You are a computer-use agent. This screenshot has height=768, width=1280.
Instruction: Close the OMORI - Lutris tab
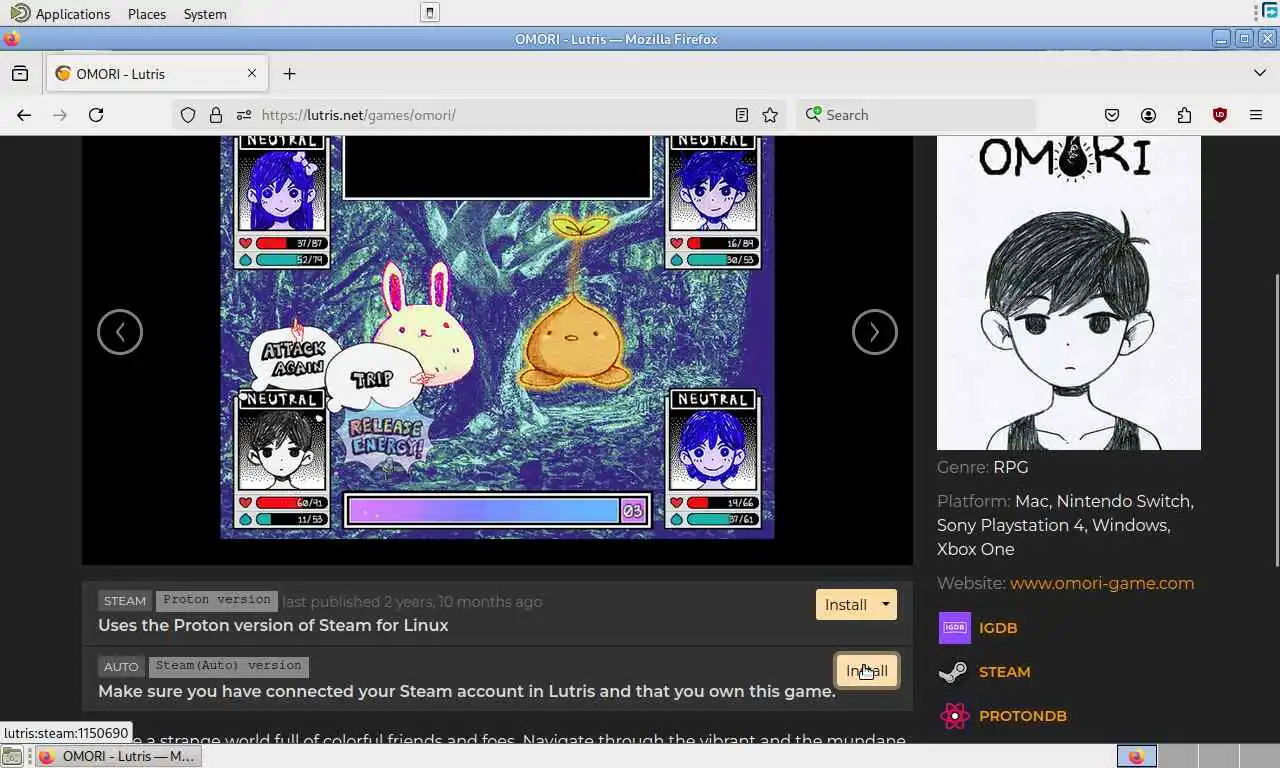[x=252, y=73]
